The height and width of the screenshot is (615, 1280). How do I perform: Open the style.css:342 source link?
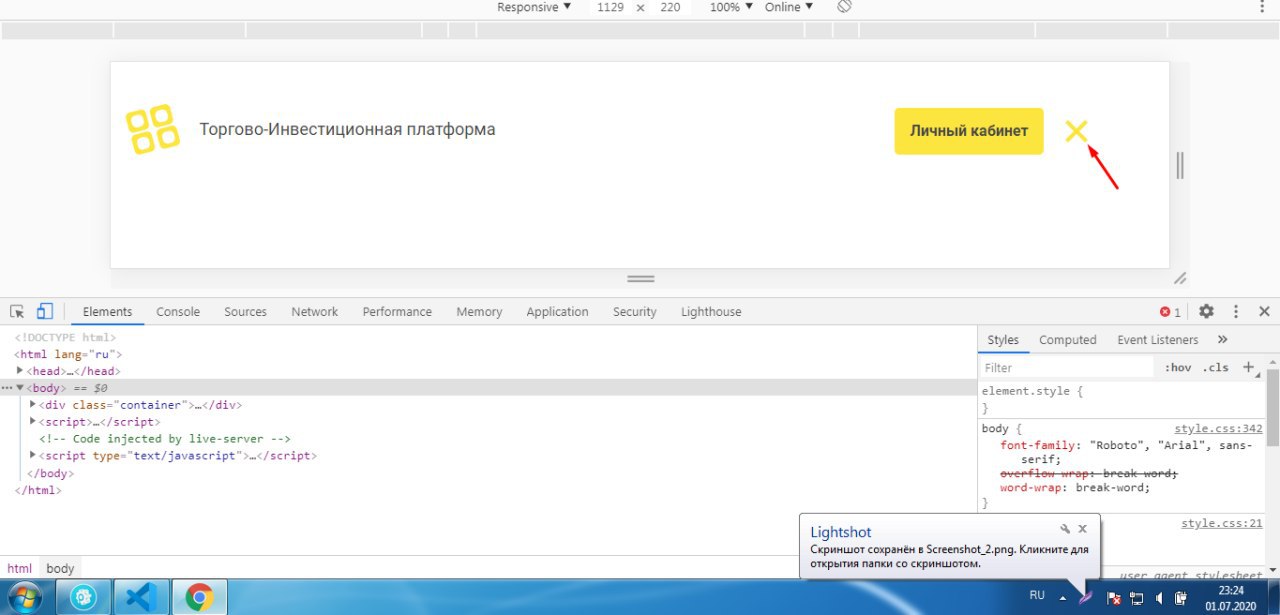(1218, 429)
